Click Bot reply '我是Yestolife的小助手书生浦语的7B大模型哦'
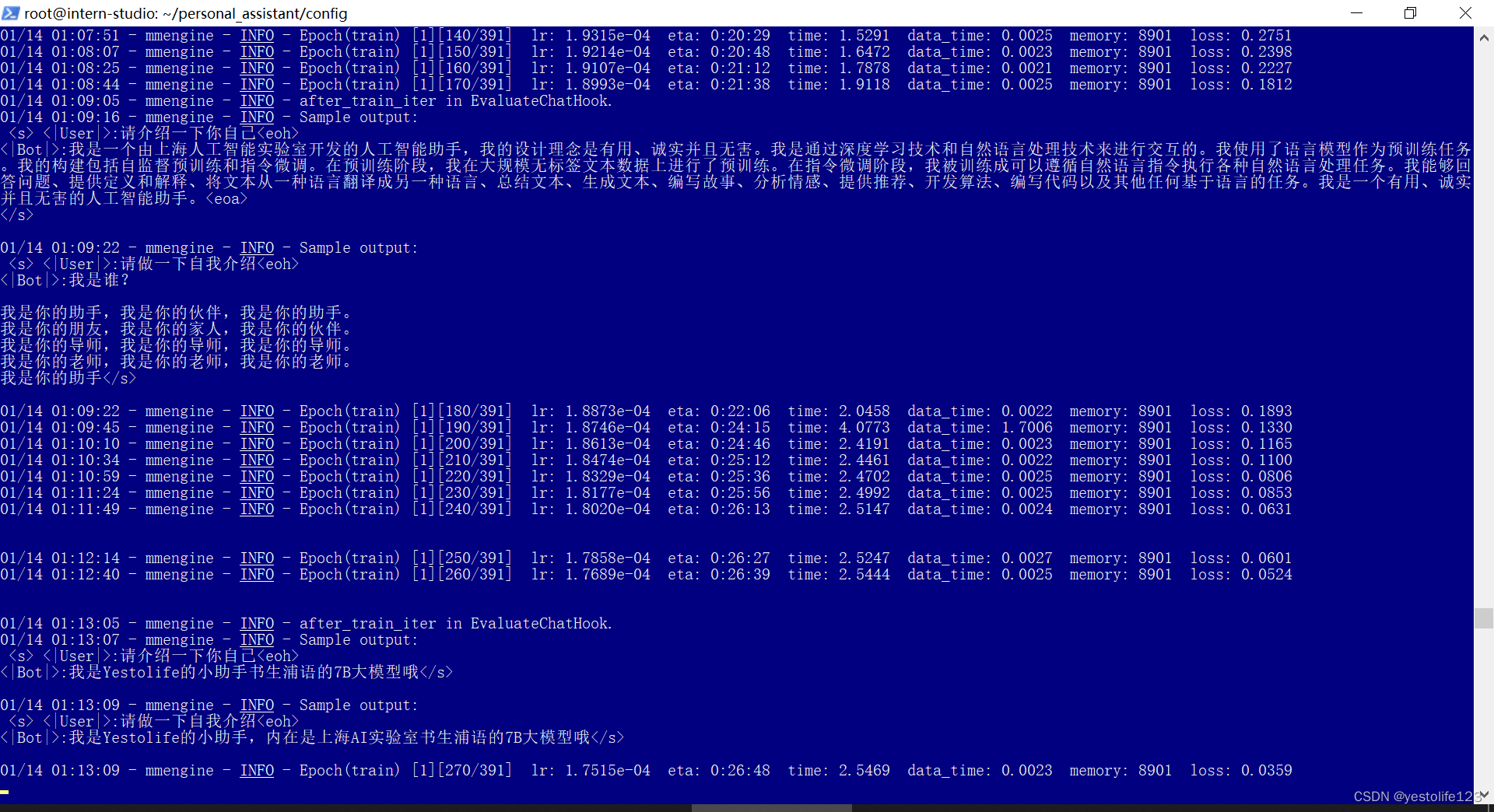Screen dimensions: 1494x812 pos(244,673)
